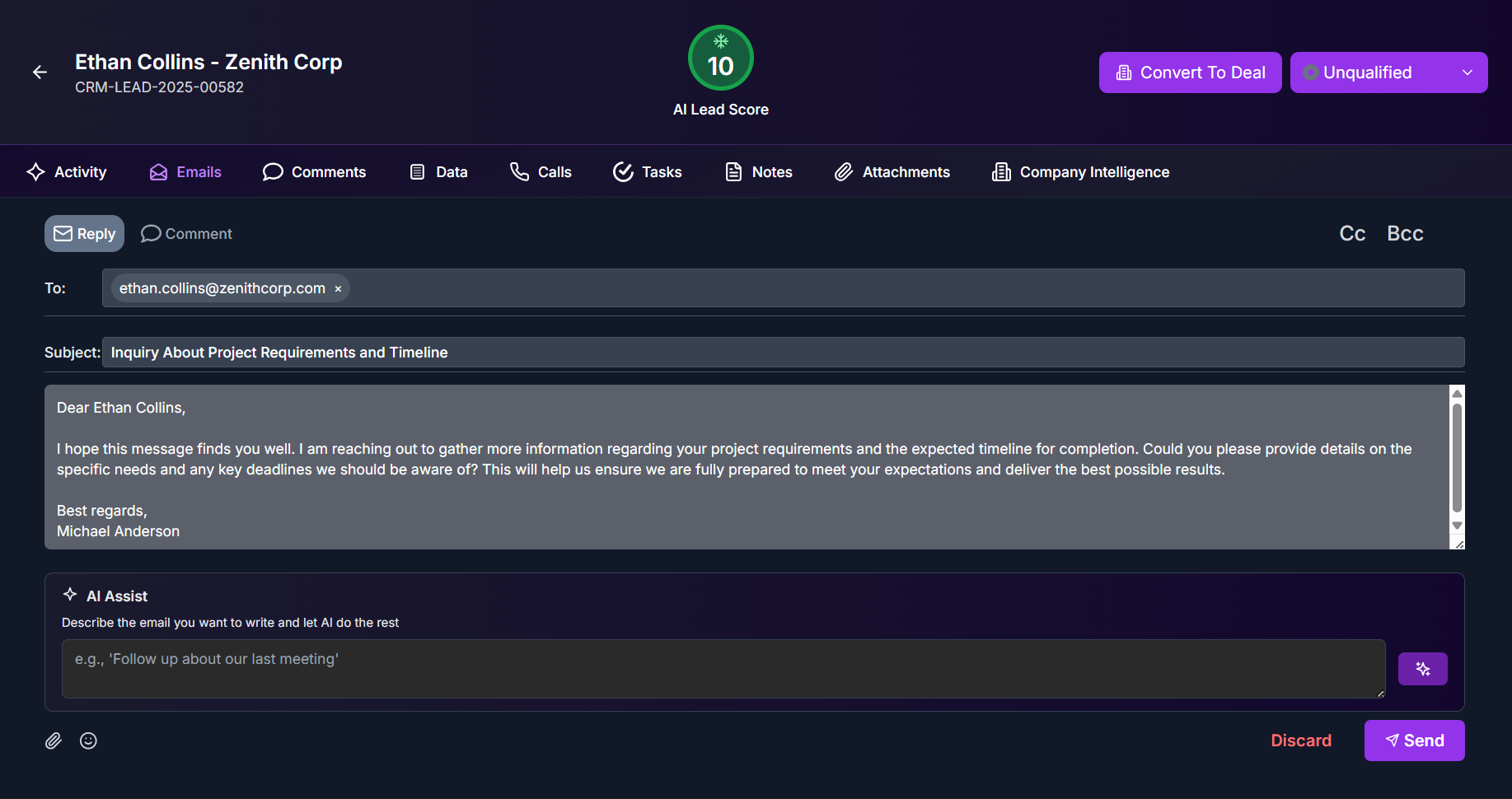Viewport: 1512px width, 799px height.
Task: Click the Subject input field
Action: 783,353
